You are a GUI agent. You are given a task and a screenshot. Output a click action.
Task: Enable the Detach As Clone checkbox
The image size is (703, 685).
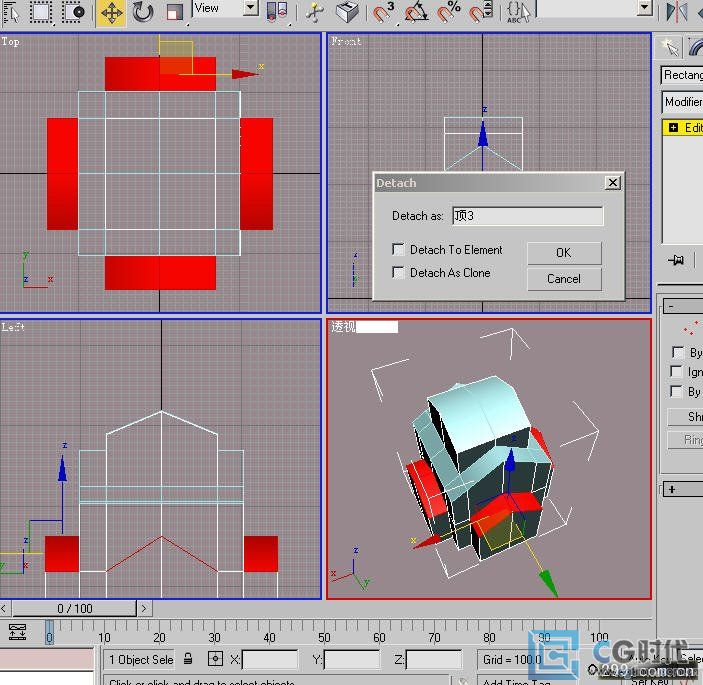398,273
